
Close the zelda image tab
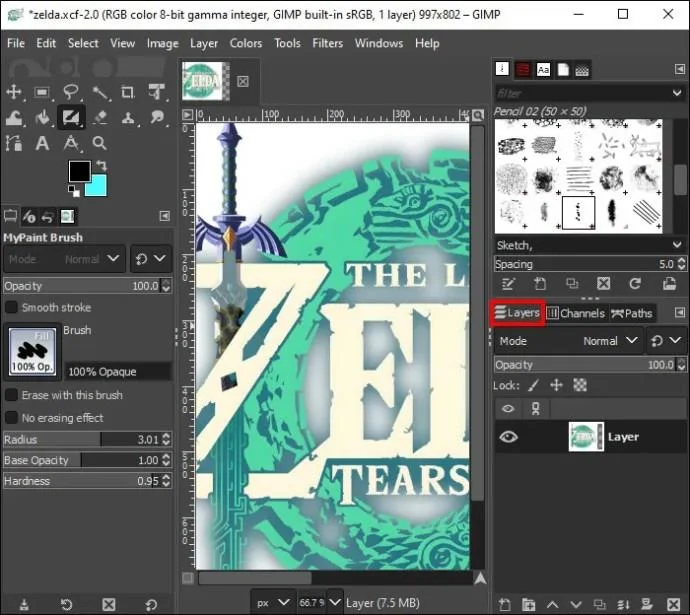243,81
